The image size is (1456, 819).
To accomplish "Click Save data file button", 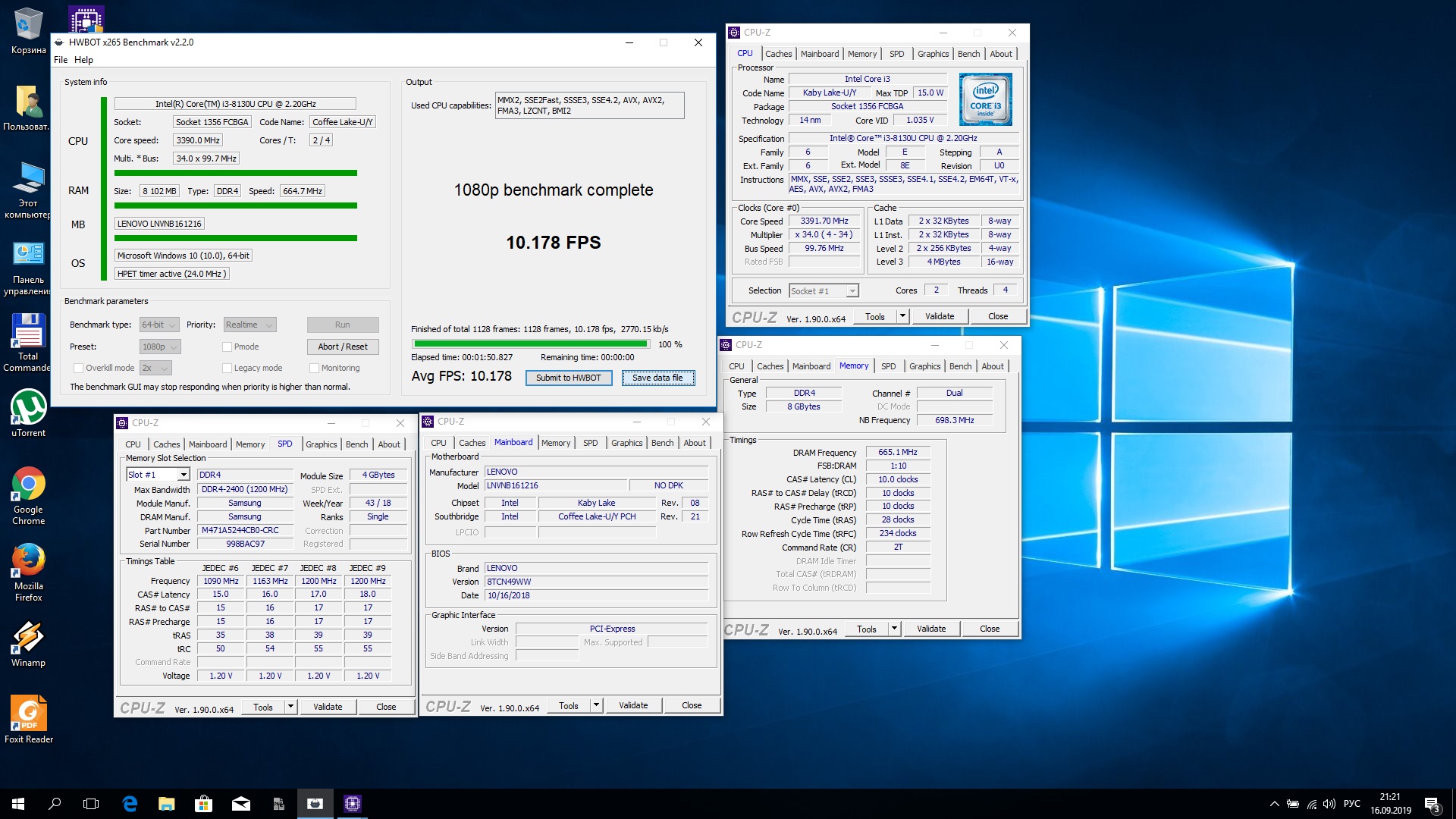I will pos(657,378).
